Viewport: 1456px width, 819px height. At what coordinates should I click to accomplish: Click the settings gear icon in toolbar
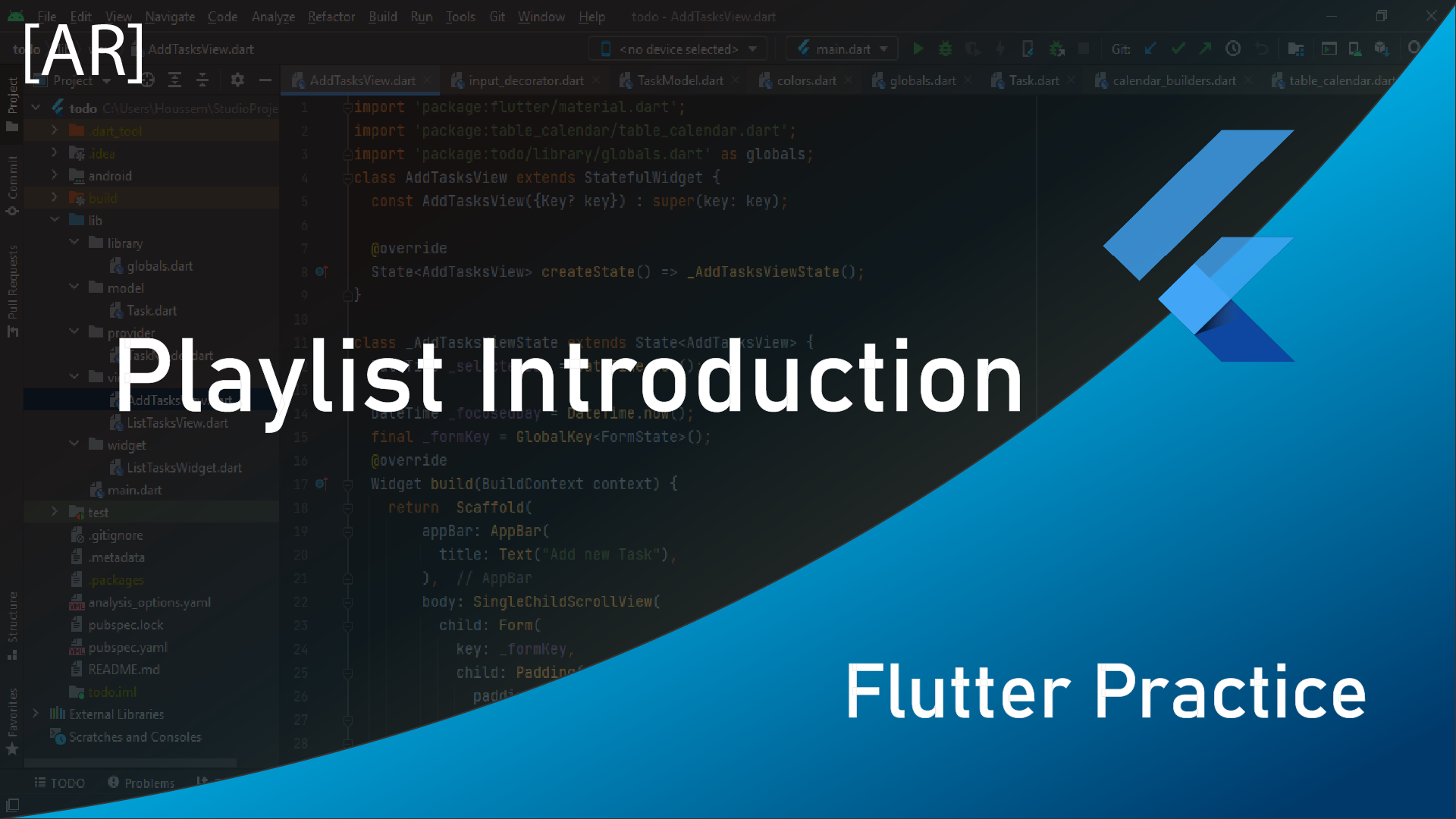pos(237,80)
